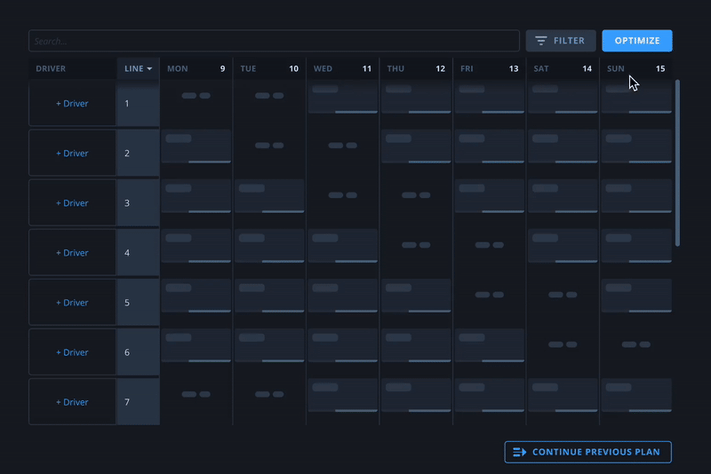711x474 pixels.
Task: Select the FRI 13 column header
Action: [489, 68]
